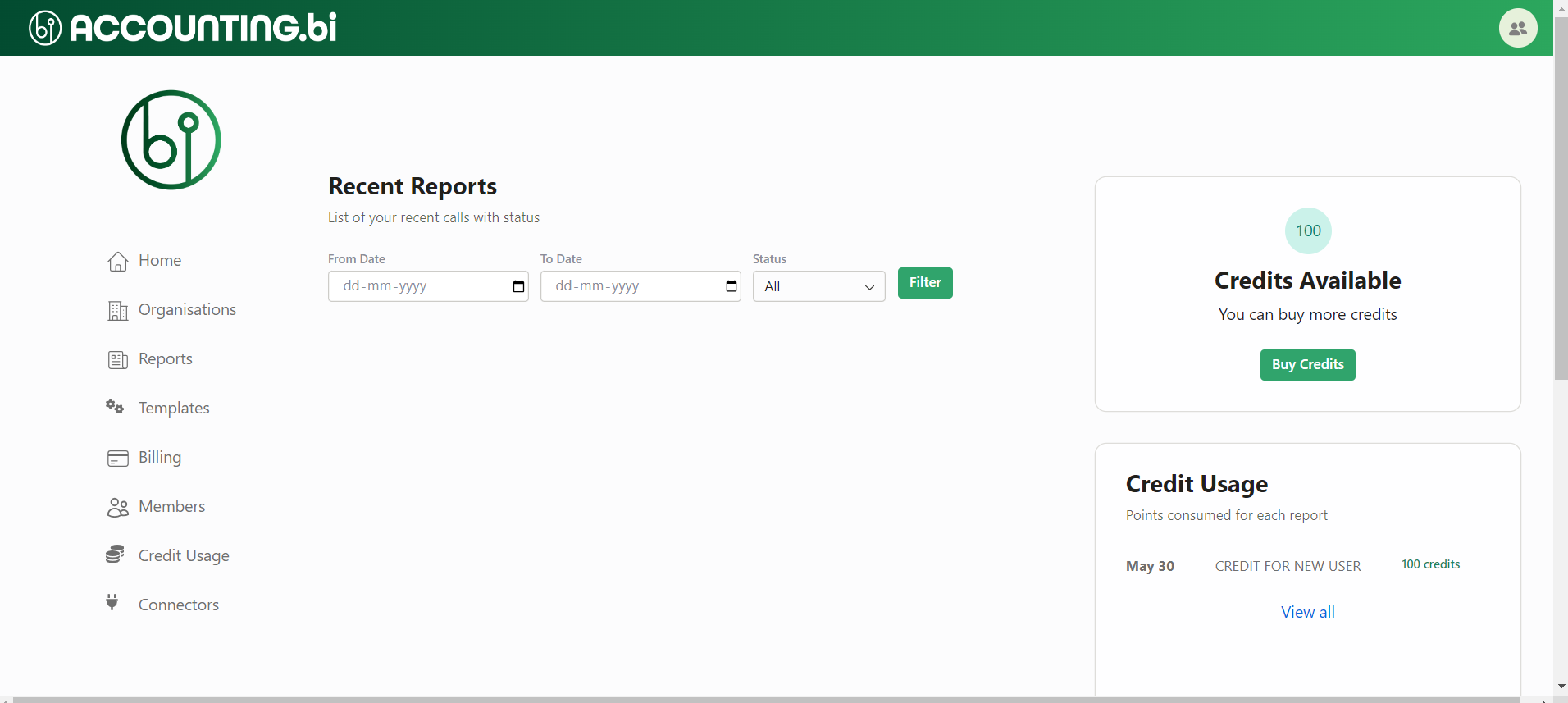The width and height of the screenshot is (1568, 703).
Task: Click the Credits Available heading
Action: pos(1308,281)
